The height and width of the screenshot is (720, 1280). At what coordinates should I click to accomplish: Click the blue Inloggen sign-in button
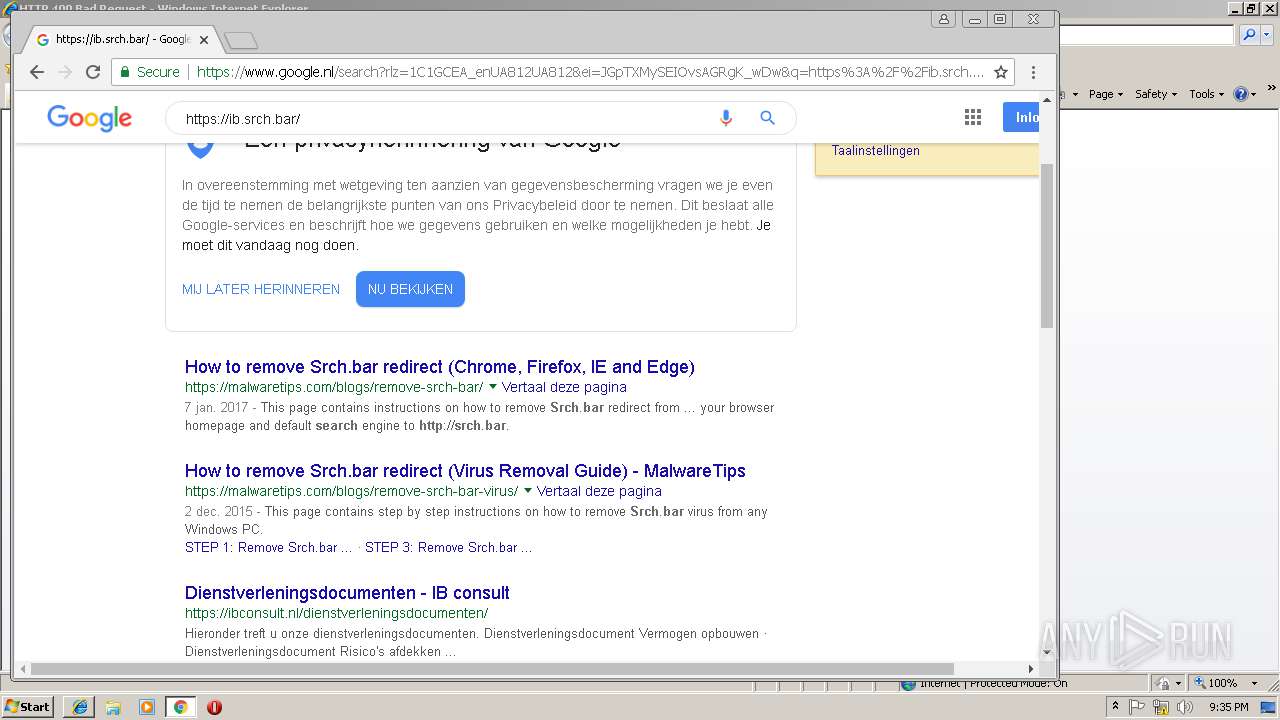pyautogui.click(x=1021, y=118)
